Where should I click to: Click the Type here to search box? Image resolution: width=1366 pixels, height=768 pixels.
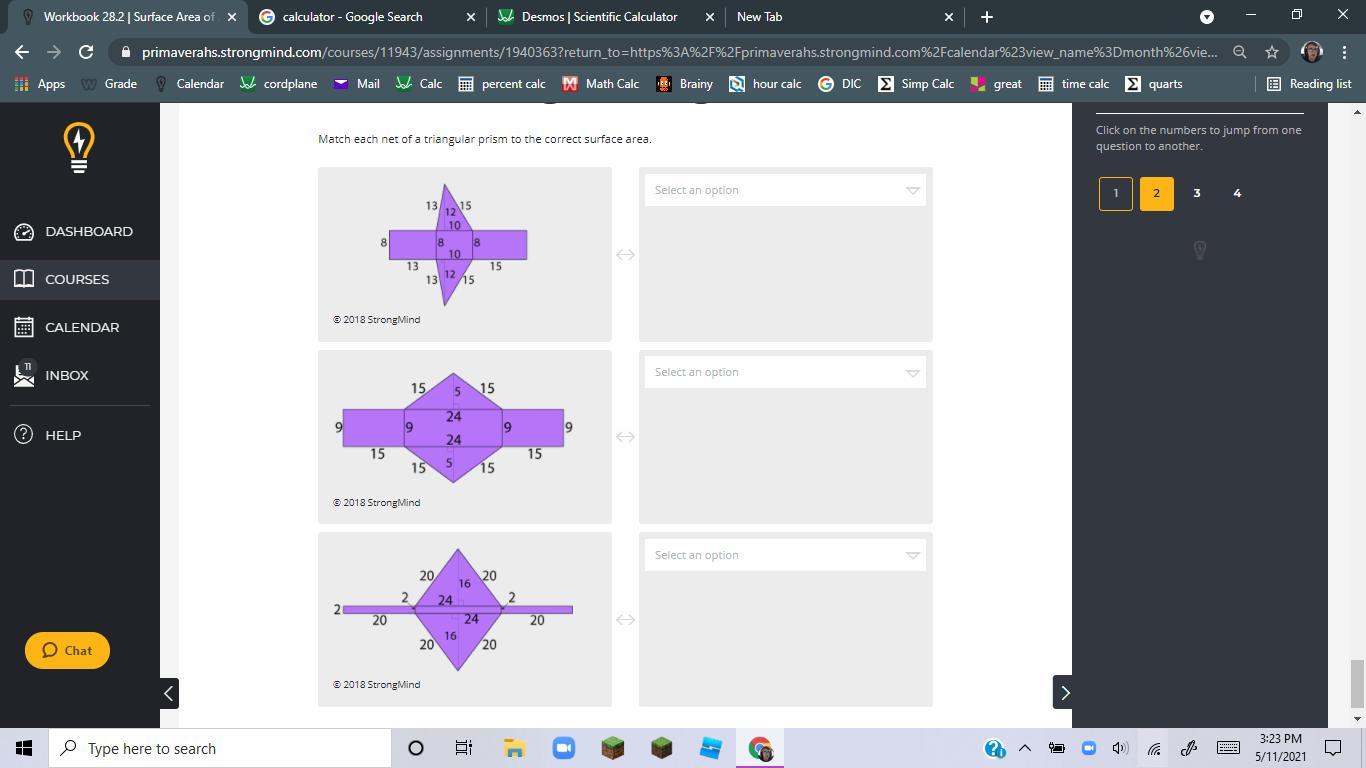220,748
